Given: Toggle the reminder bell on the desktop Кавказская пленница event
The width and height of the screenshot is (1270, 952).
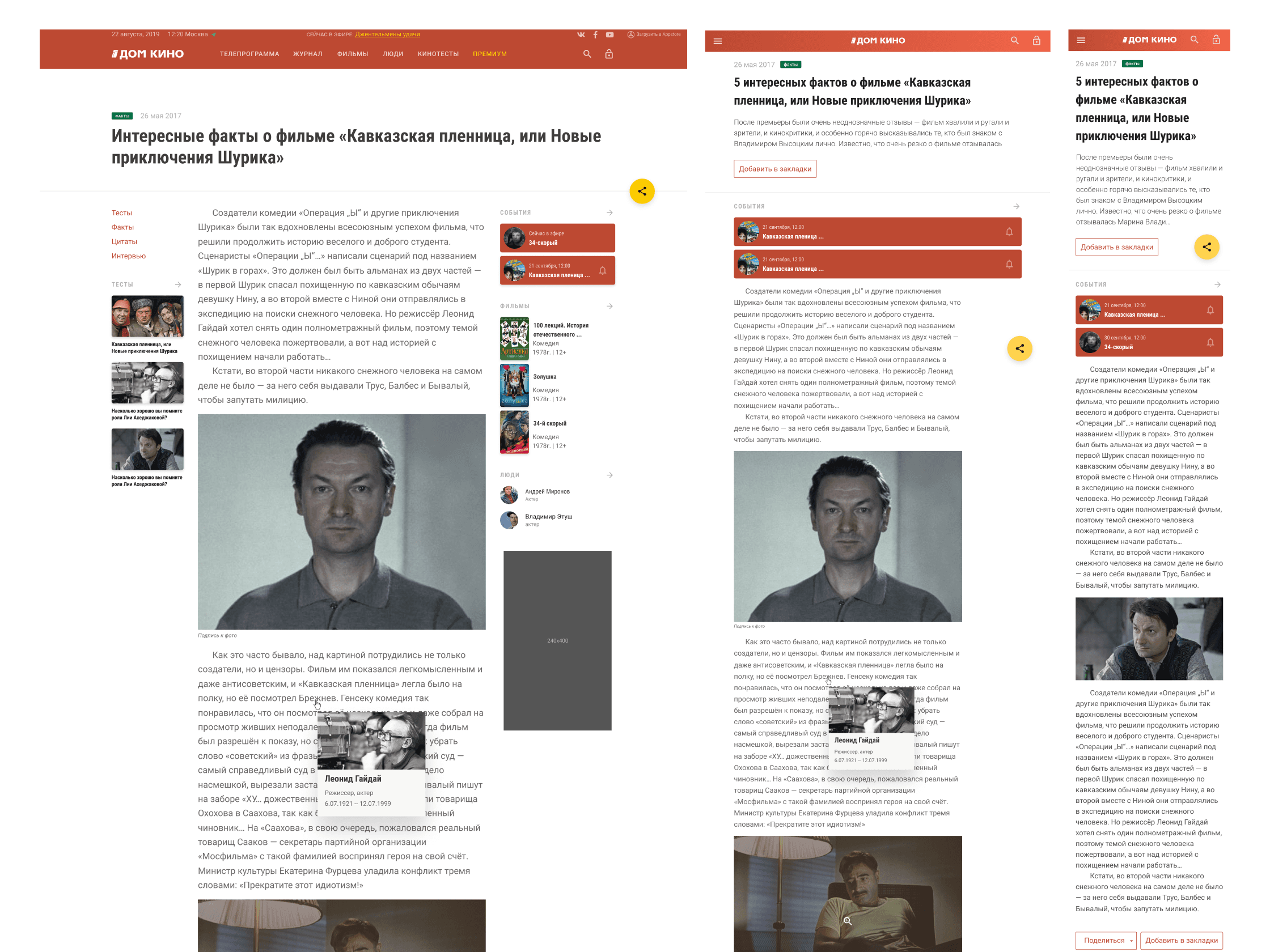Looking at the screenshot, I should coord(602,270).
